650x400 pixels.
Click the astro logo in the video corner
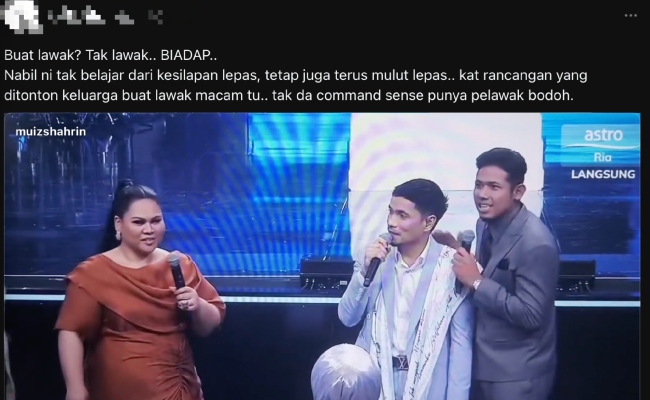tap(603, 135)
